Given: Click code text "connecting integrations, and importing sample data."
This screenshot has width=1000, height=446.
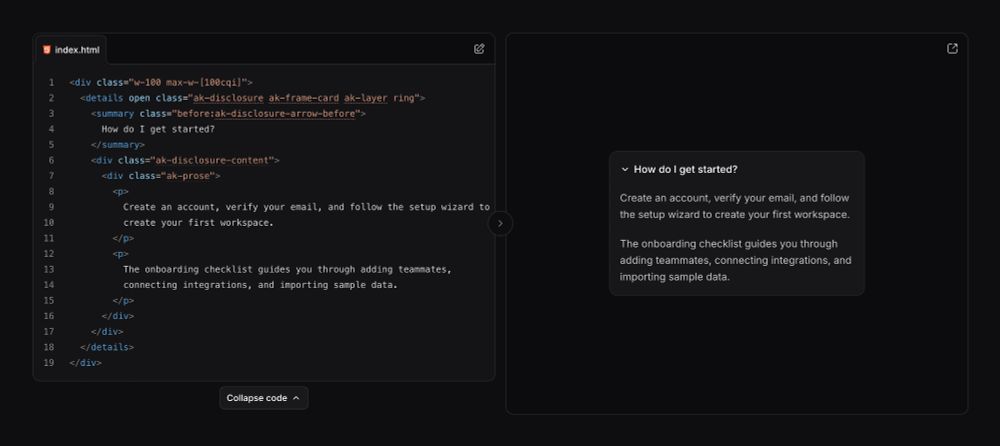Looking at the screenshot, I should coord(260,285).
